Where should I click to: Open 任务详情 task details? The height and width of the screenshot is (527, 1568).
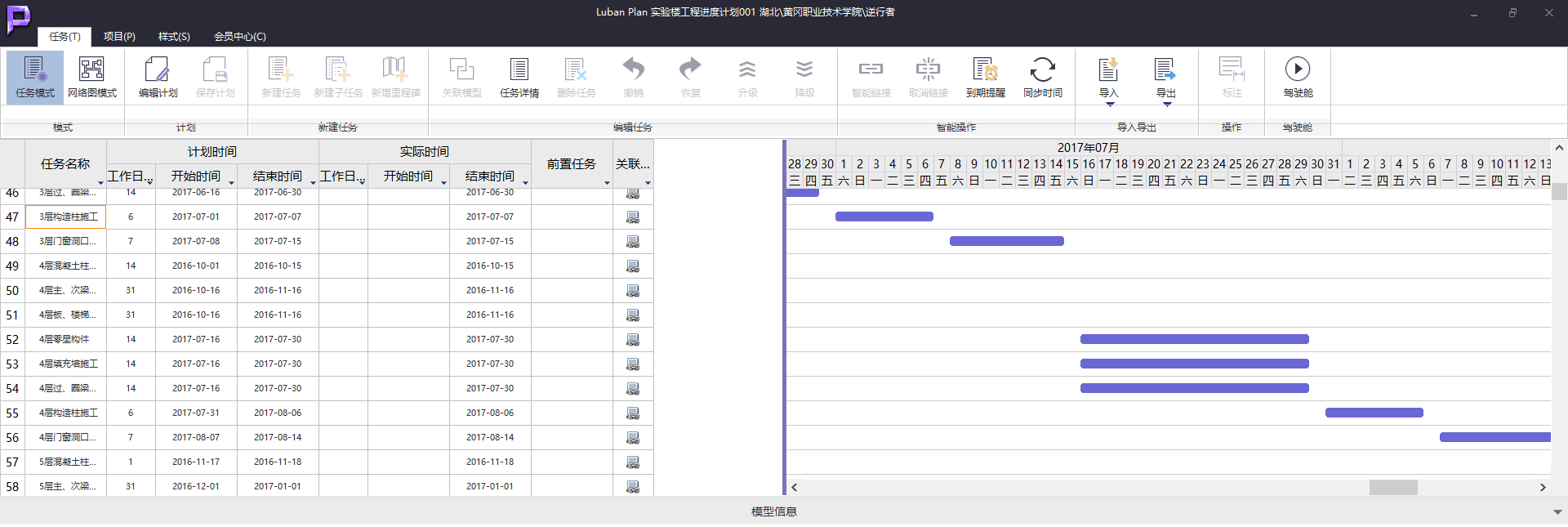coord(519,78)
